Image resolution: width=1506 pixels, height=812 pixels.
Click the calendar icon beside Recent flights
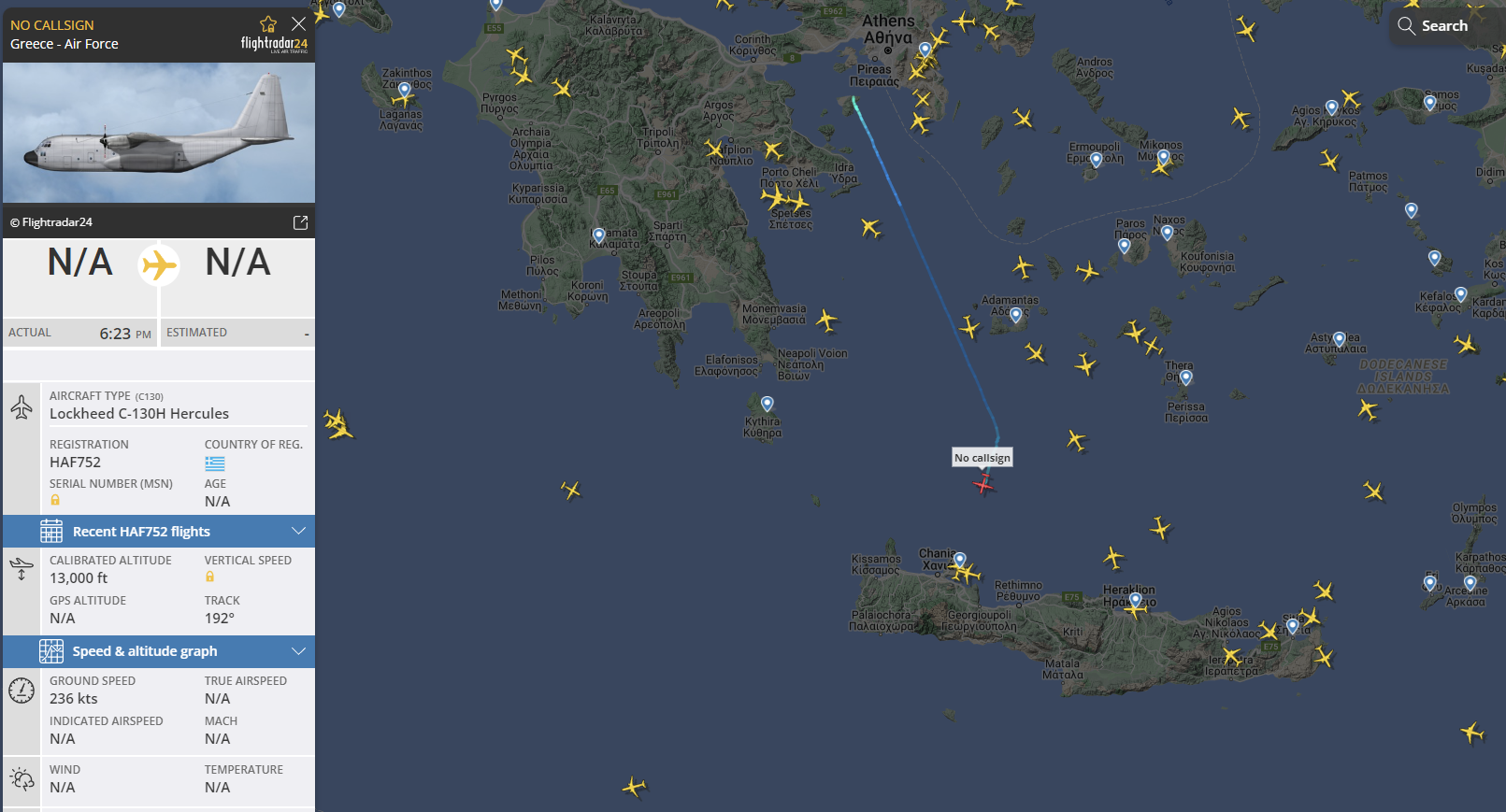pos(51,532)
